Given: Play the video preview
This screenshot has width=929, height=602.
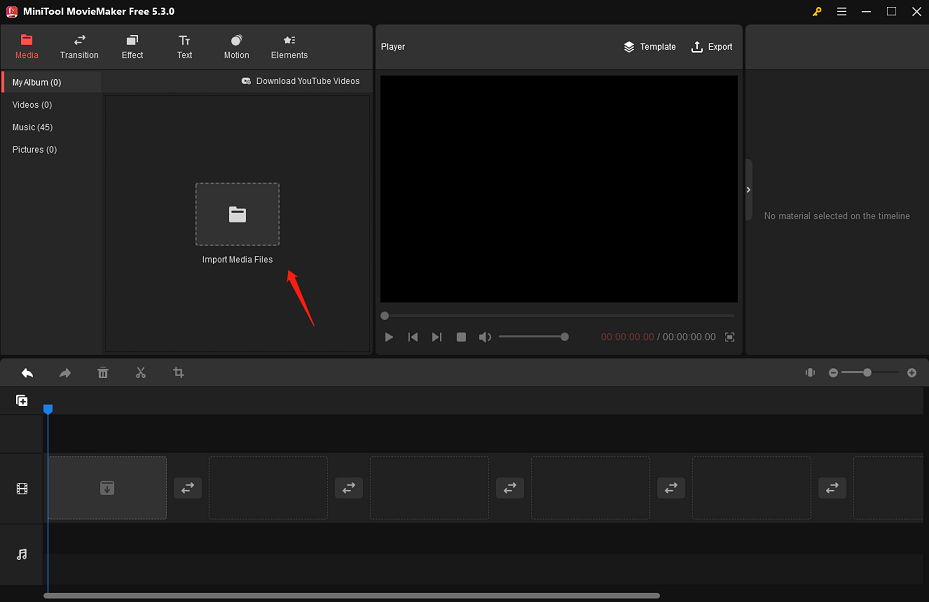Looking at the screenshot, I should pos(389,337).
